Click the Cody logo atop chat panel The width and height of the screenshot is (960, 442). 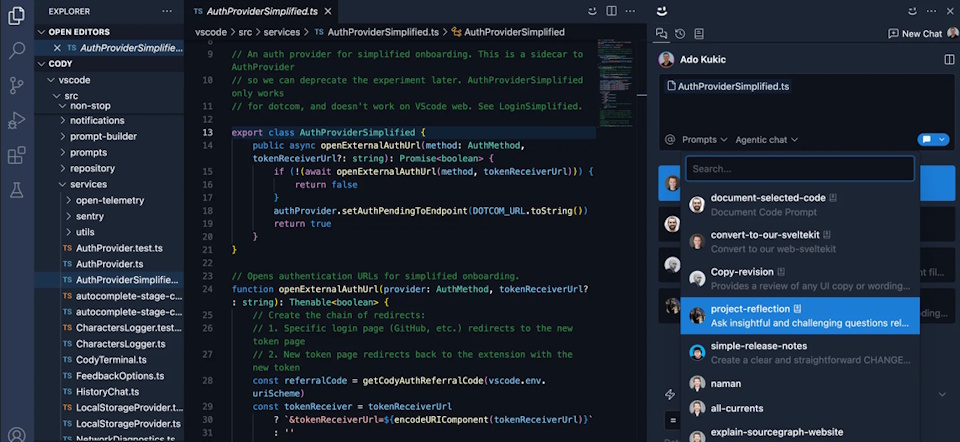pos(661,11)
